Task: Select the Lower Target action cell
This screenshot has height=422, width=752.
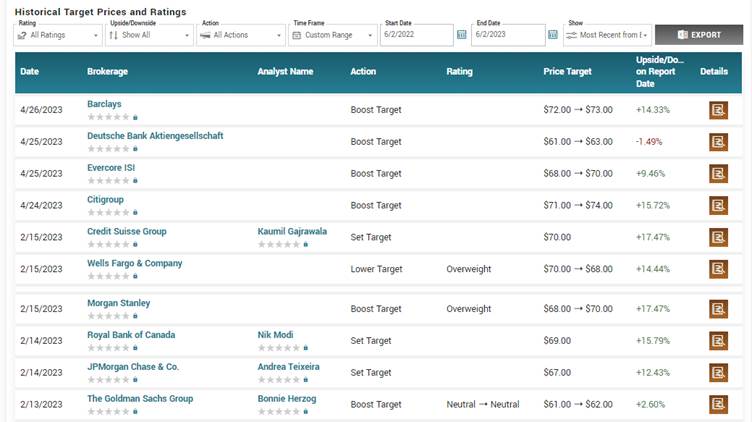Action: (x=376, y=269)
